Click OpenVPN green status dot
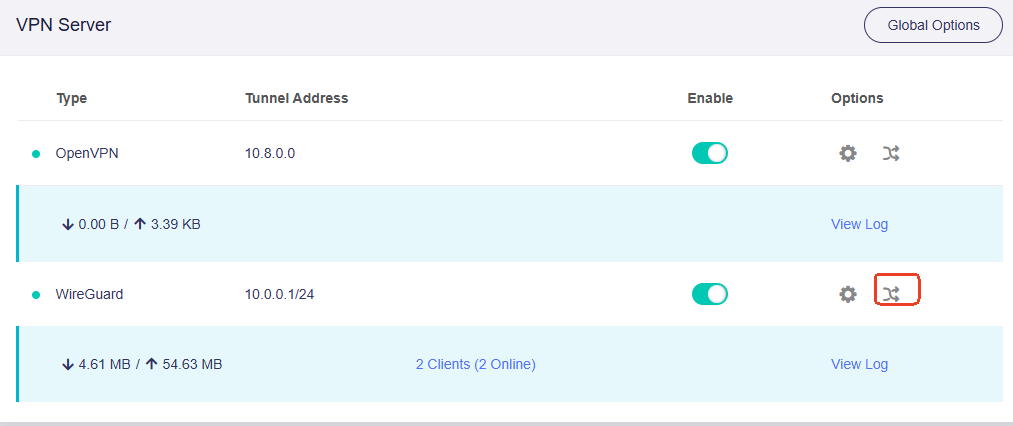 (36, 154)
